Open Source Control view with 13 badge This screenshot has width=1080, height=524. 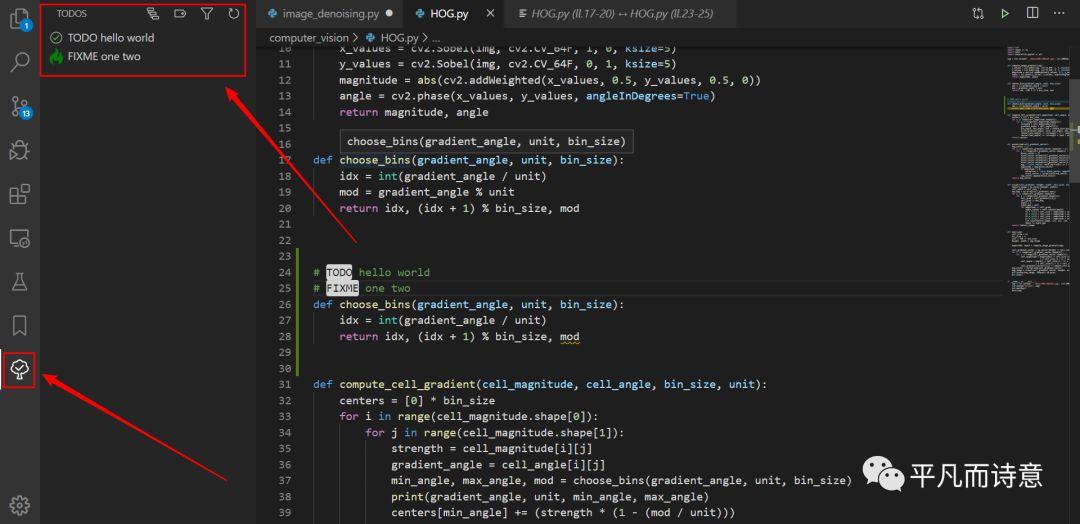click(x=19, y=107)
